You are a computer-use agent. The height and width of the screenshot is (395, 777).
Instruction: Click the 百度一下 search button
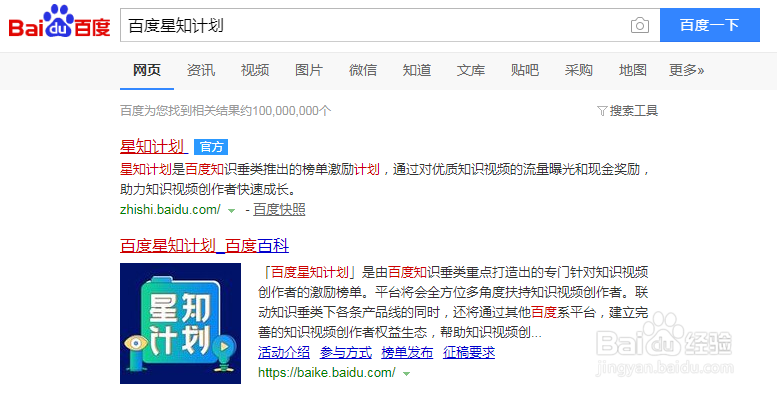[x=710, y=25]
